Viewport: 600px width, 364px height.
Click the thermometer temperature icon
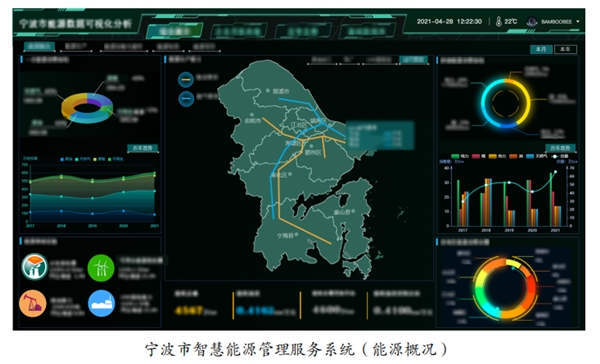[x=499, y=21]
